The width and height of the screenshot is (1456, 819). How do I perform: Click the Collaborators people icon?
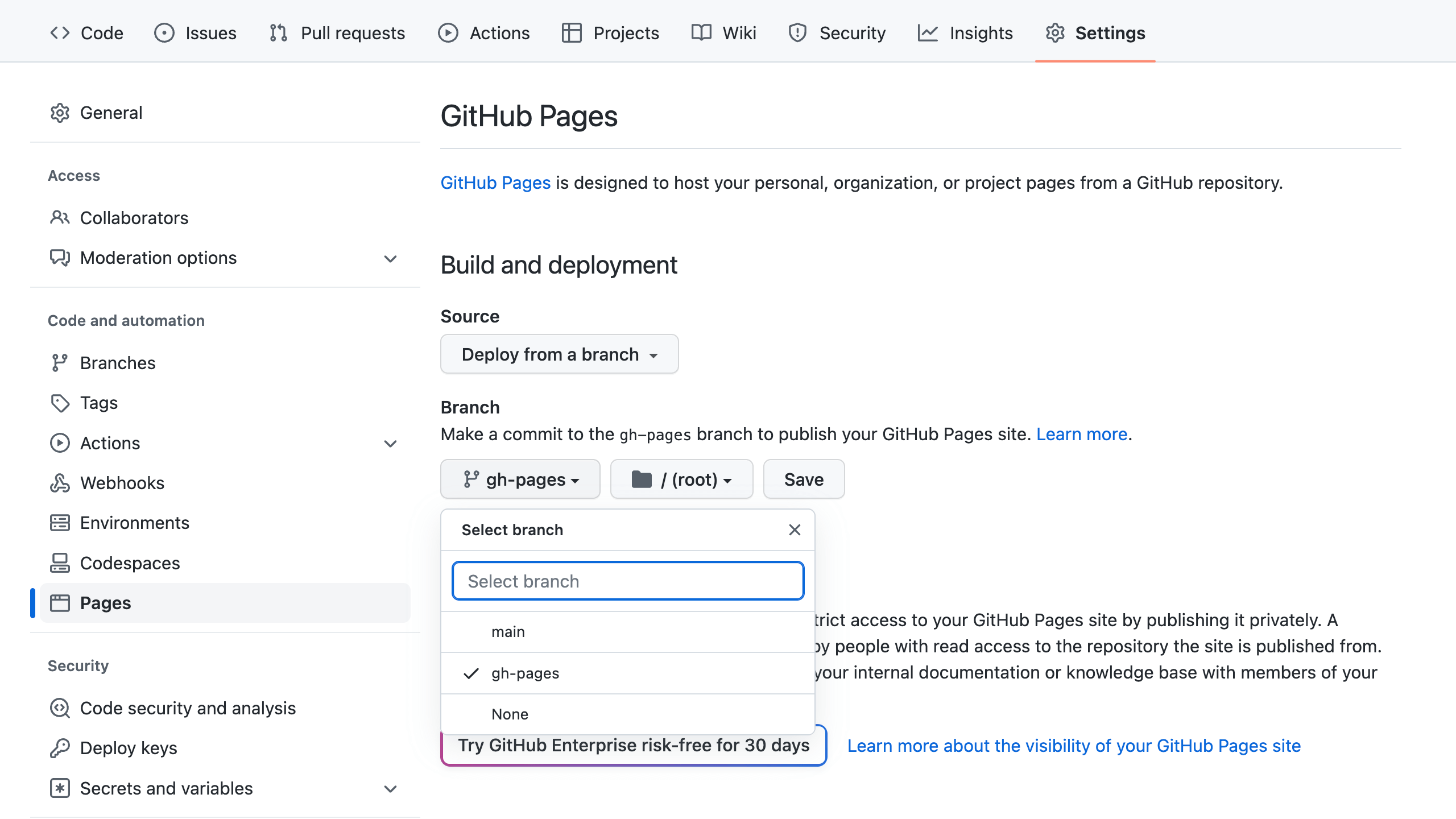point(60,218)
